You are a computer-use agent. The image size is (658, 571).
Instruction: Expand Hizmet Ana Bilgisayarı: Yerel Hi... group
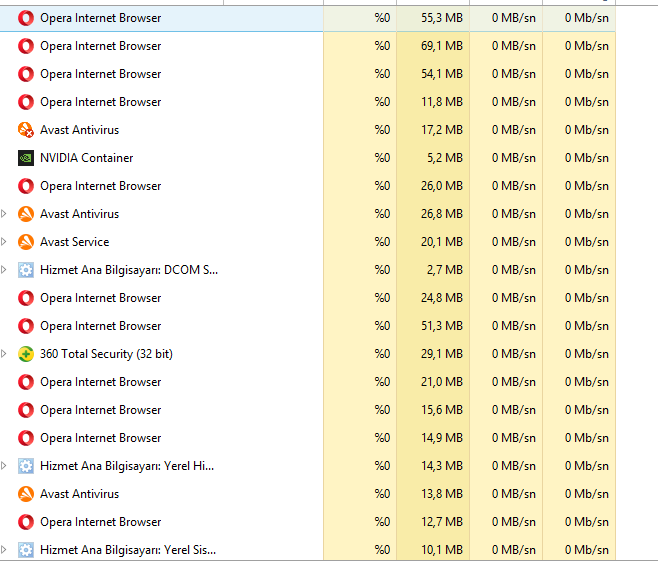4,466
